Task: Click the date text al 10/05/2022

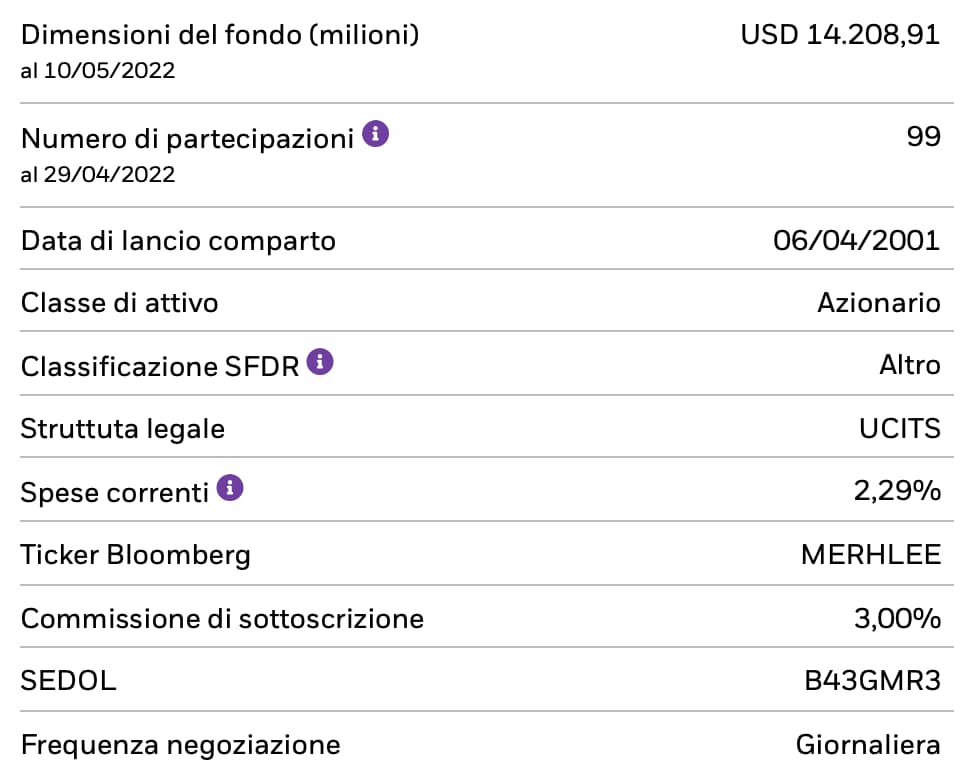Action: [x=98, y=71]
